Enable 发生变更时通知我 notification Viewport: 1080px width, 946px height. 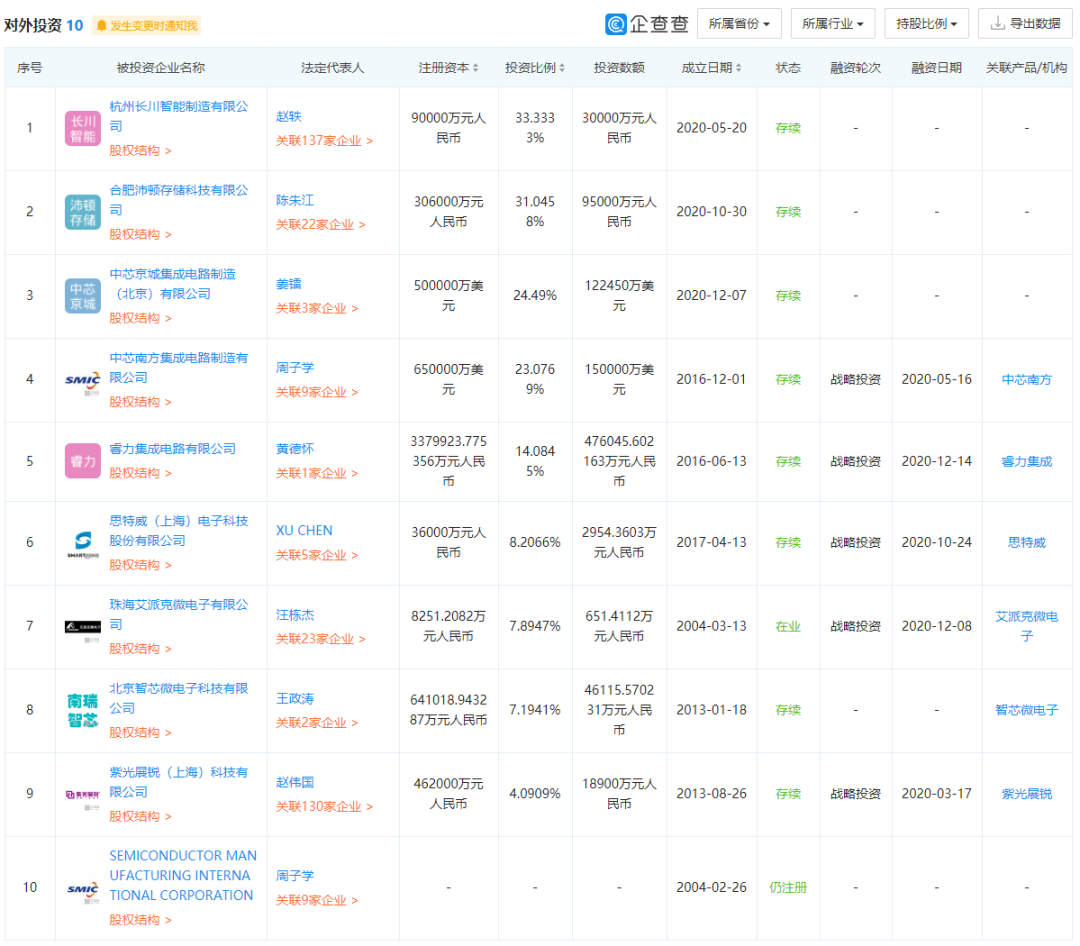pos(146,25)
